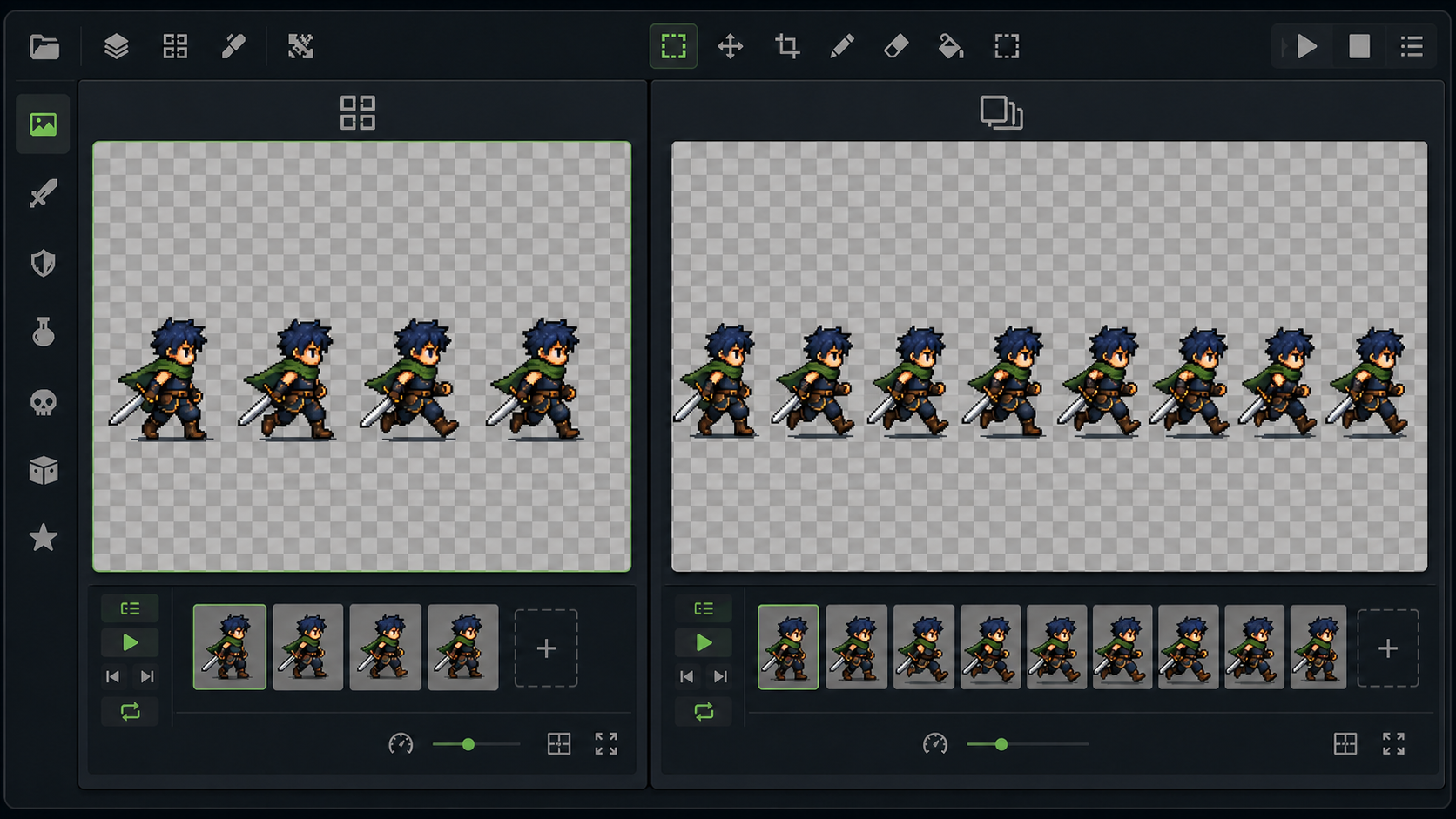
Task: Select ninth frame thumbnail in right panel
Action: pos(1318,648)
